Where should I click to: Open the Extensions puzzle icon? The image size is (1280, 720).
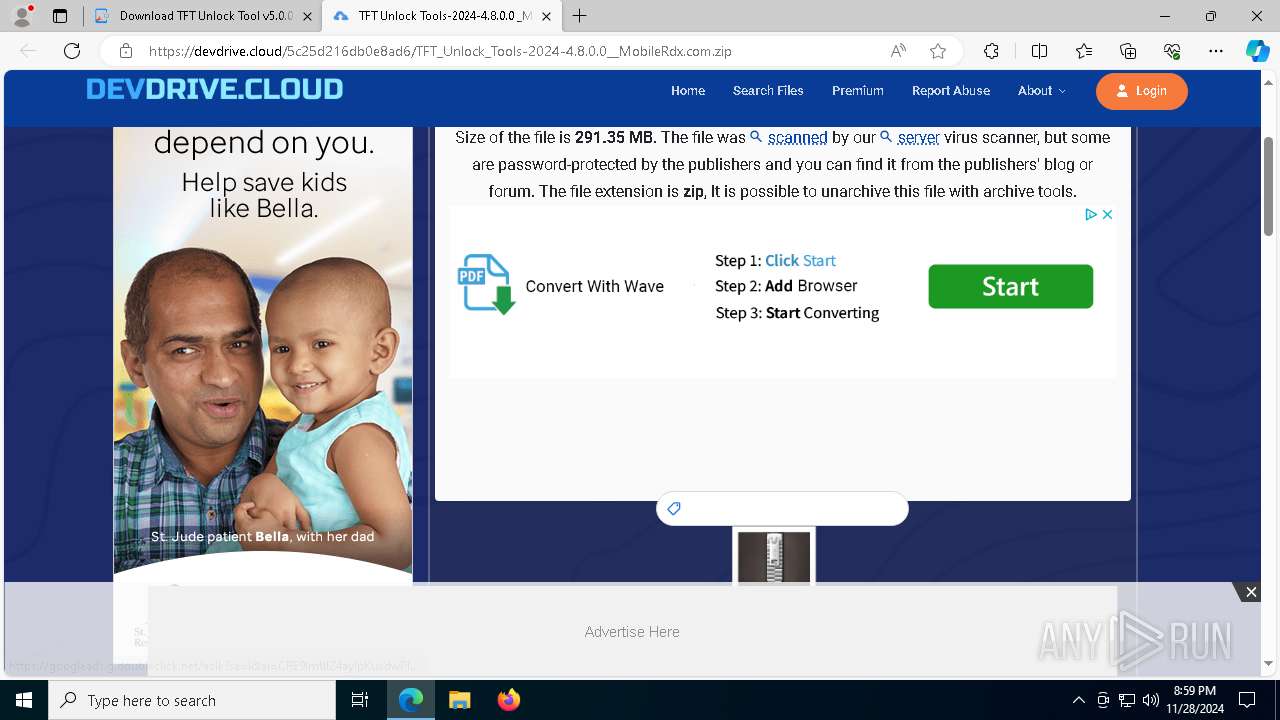coord(991,51)
